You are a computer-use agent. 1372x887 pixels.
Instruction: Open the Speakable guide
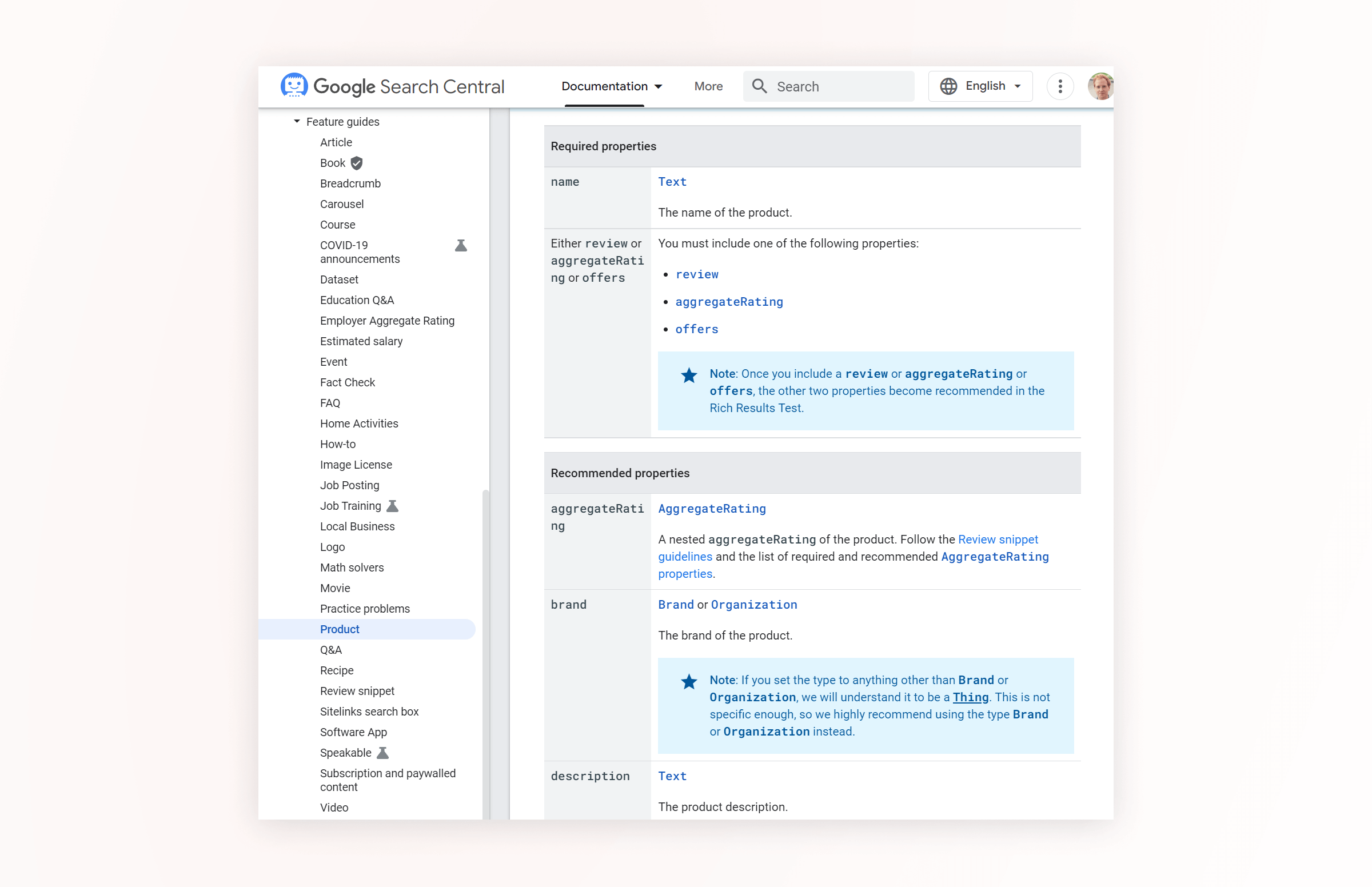tap(346, 753)
